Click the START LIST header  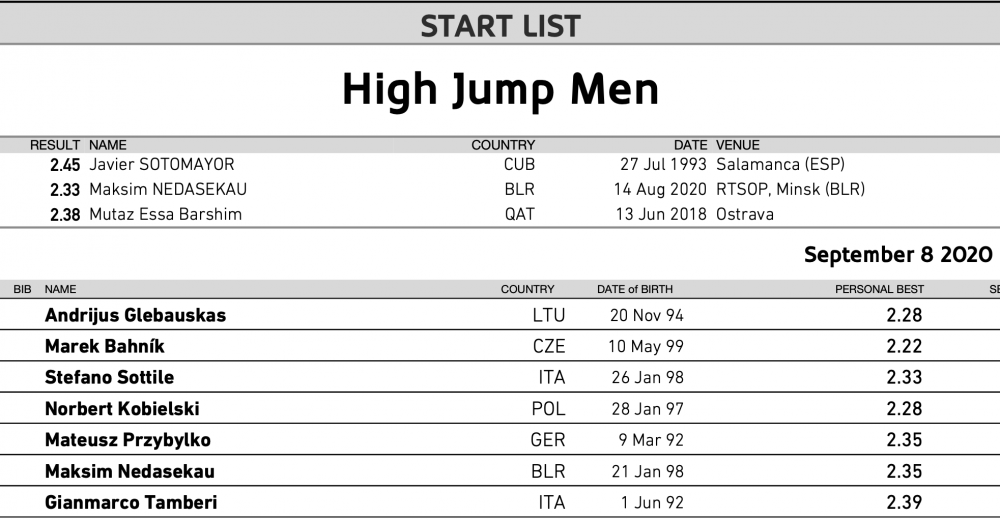point(500,26)
